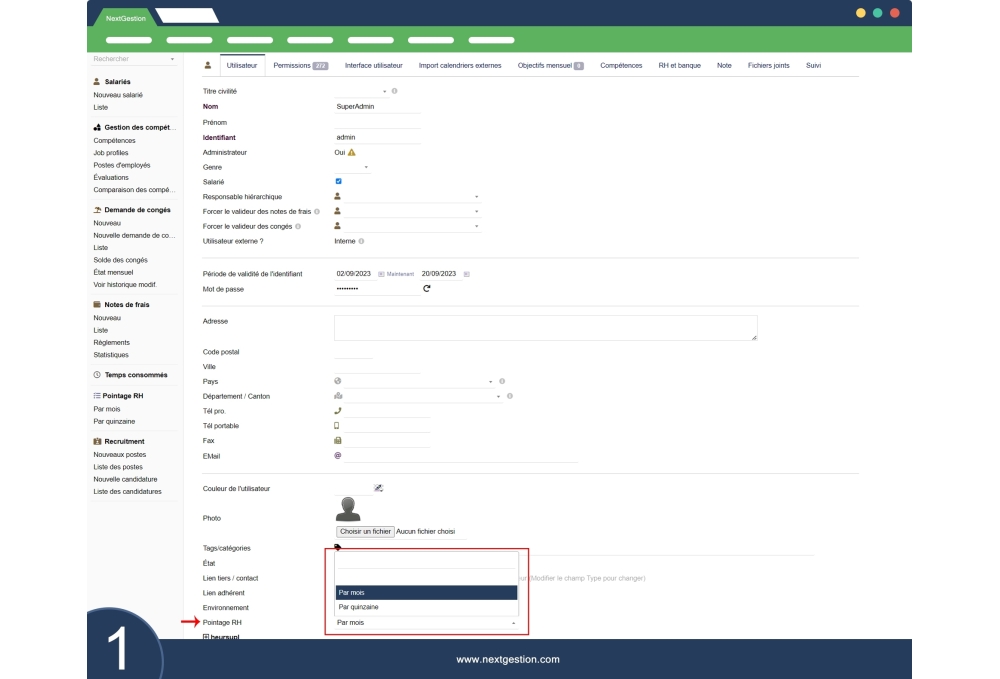This screenshot has width=1000, height=679.
Task: Click the info icon next to Pays dropdown
Action: (x=502, y=381)
